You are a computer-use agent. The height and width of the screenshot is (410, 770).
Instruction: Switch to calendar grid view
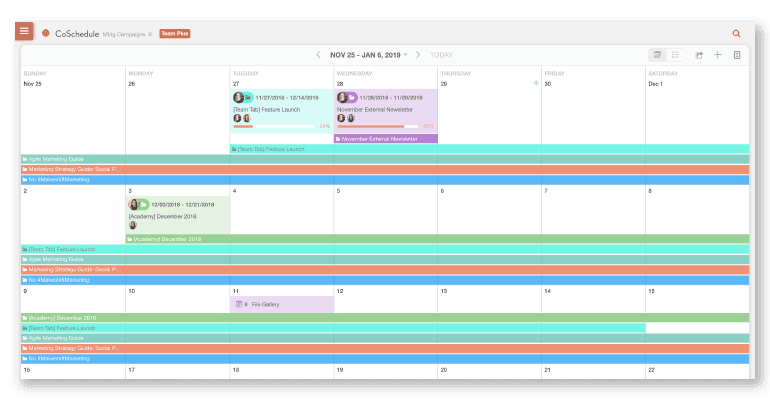tap(657, 55)
